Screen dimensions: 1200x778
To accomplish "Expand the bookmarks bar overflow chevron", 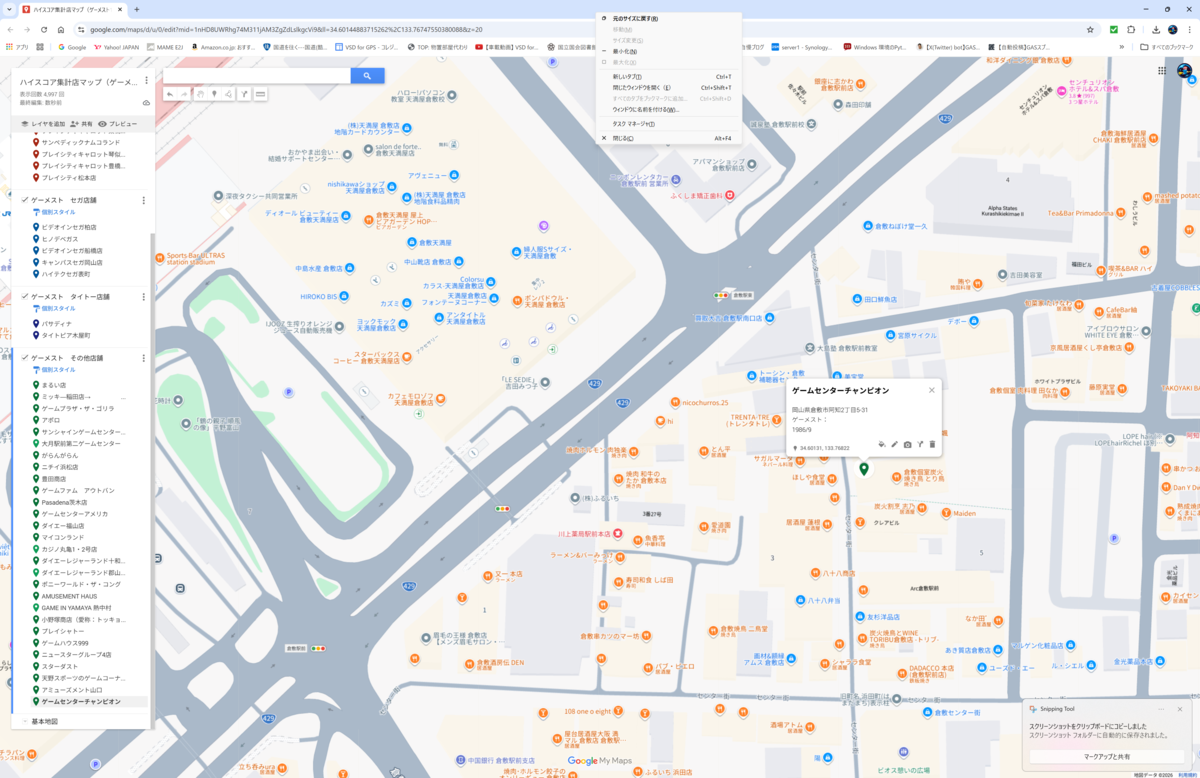I will click(1123, 46).
